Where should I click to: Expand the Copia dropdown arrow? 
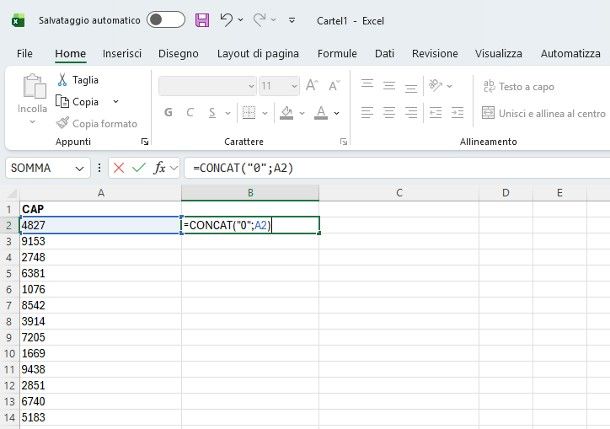116,102
